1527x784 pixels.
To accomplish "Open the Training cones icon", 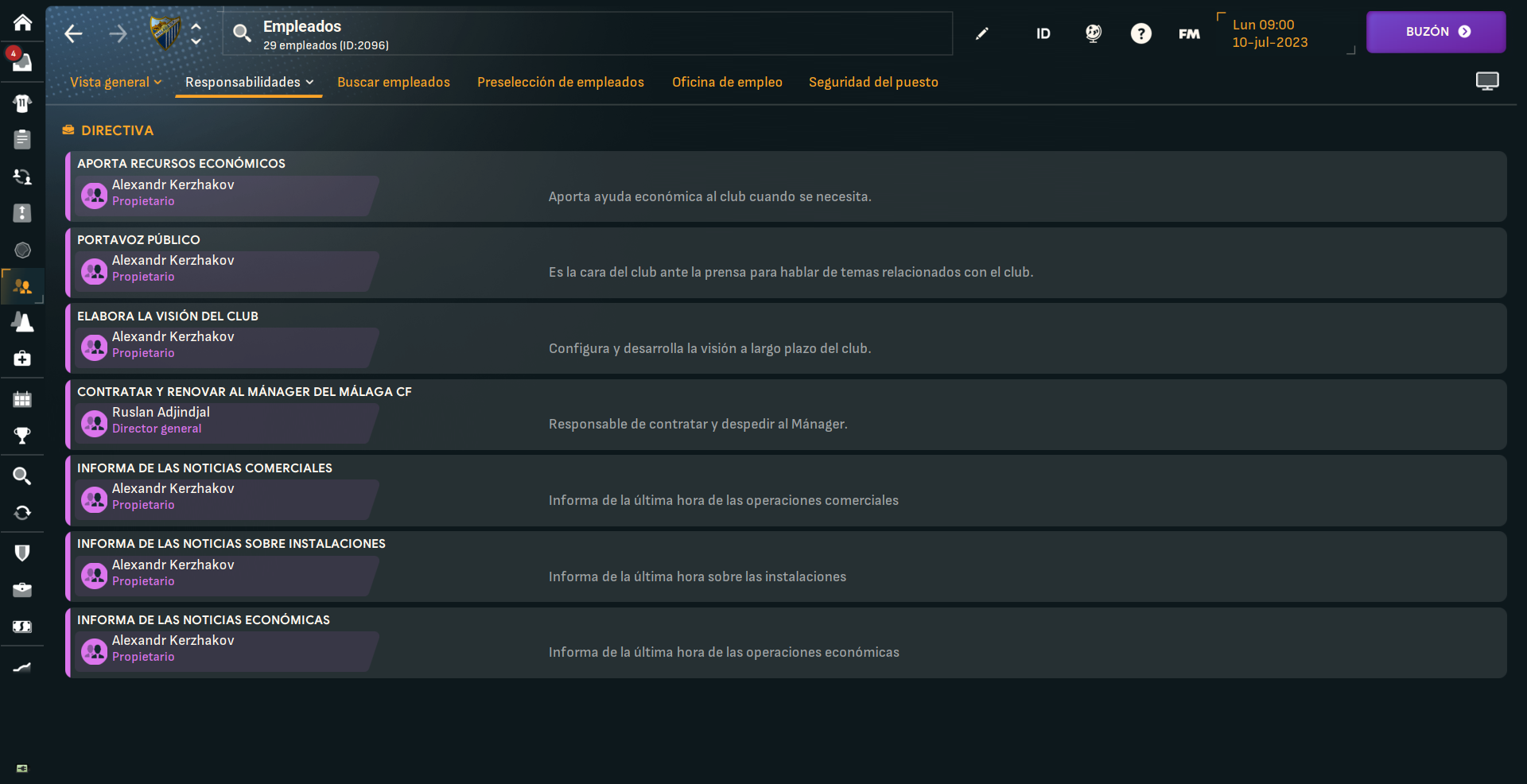I will 22,322.
